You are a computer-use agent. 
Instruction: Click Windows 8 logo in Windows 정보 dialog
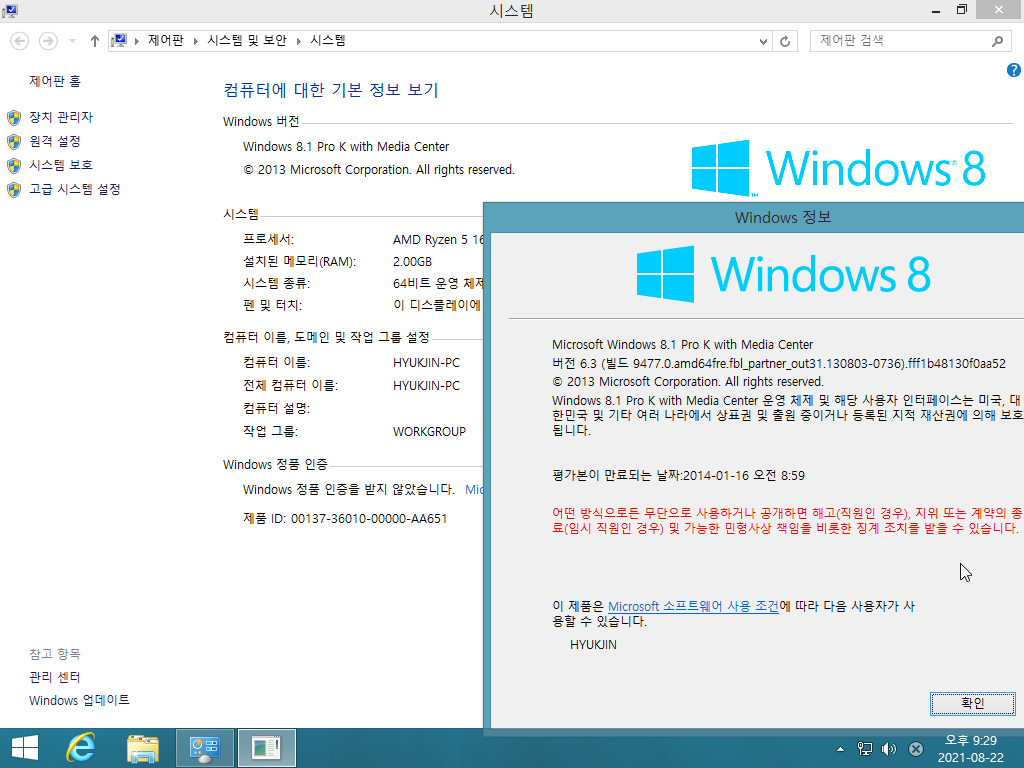click(x=784, y=274)
